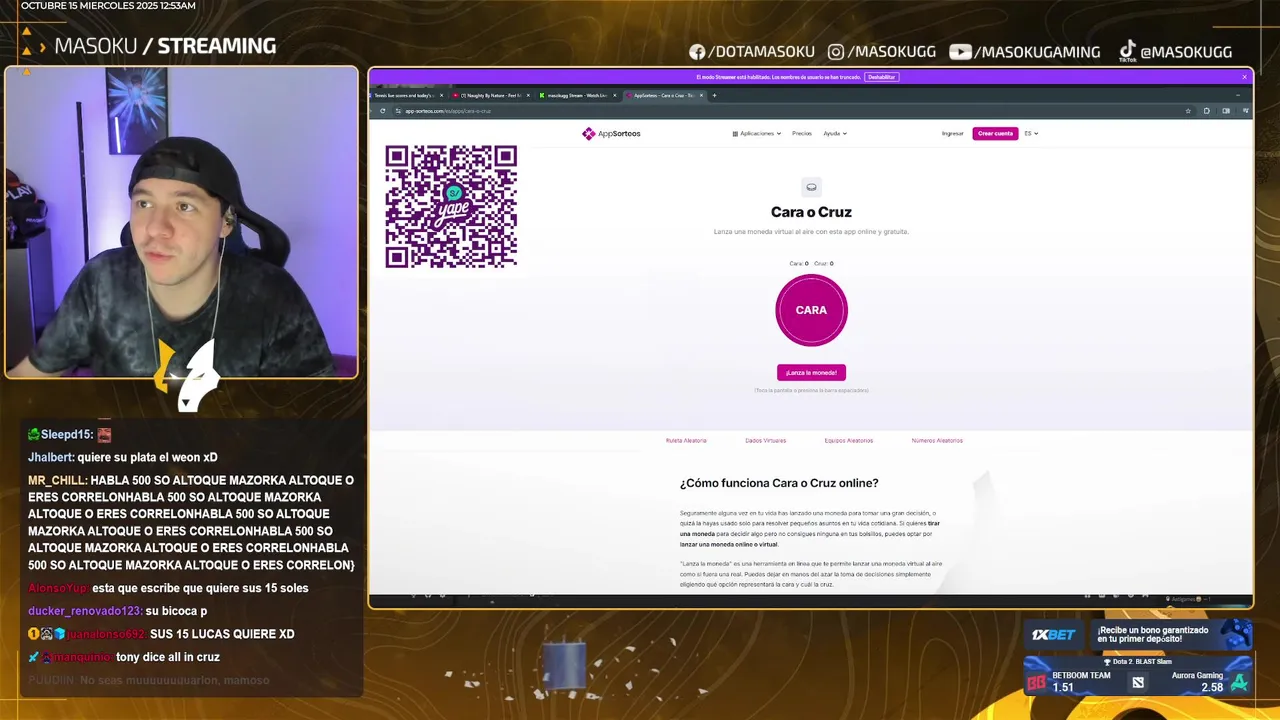Click the Ingresar link

tap(952, 133)
